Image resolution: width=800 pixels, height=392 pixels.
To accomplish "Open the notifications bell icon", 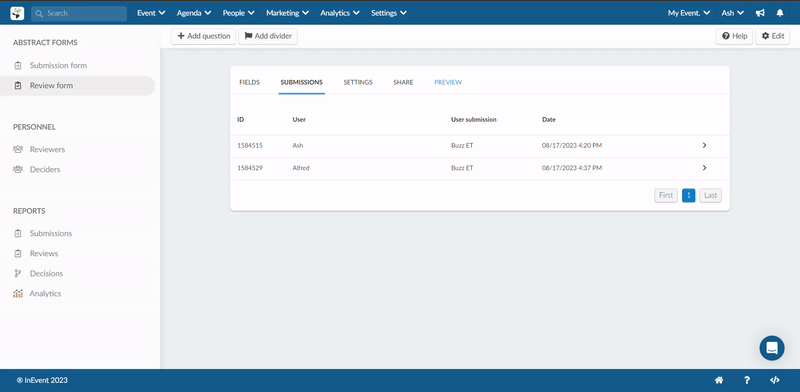I will (x=780, y=13).
